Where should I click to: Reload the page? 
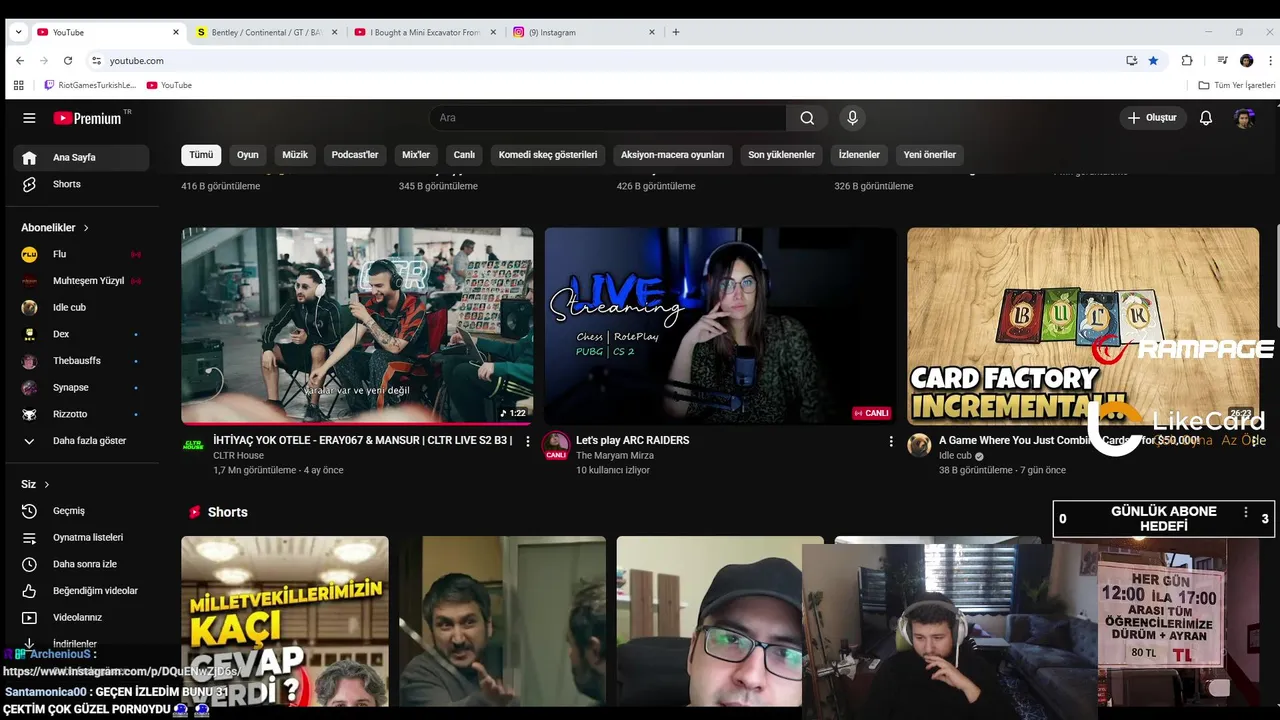coord(68,60)
